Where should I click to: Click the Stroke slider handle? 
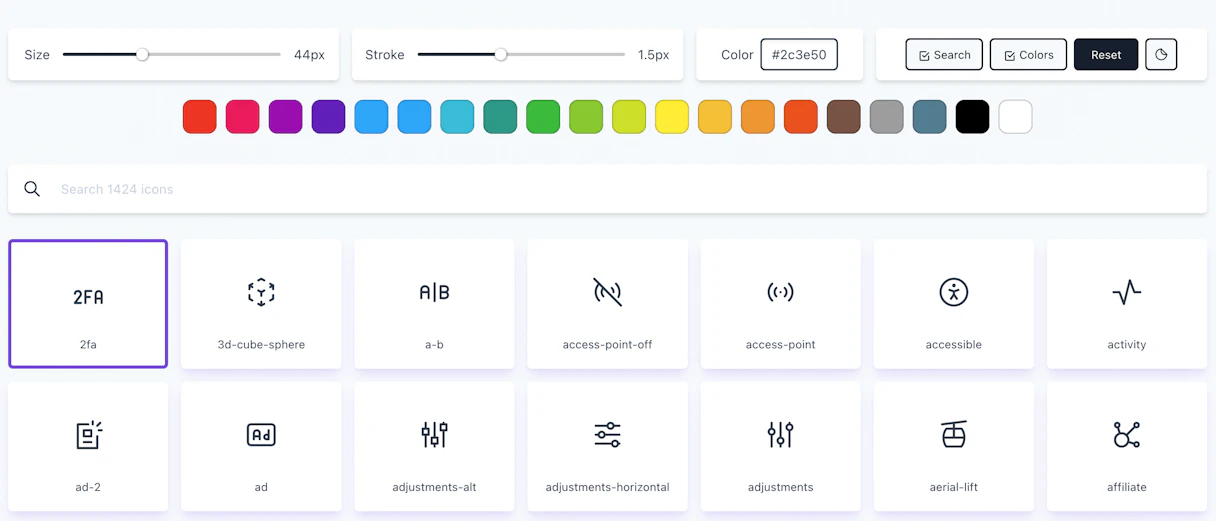coord(501,55)
